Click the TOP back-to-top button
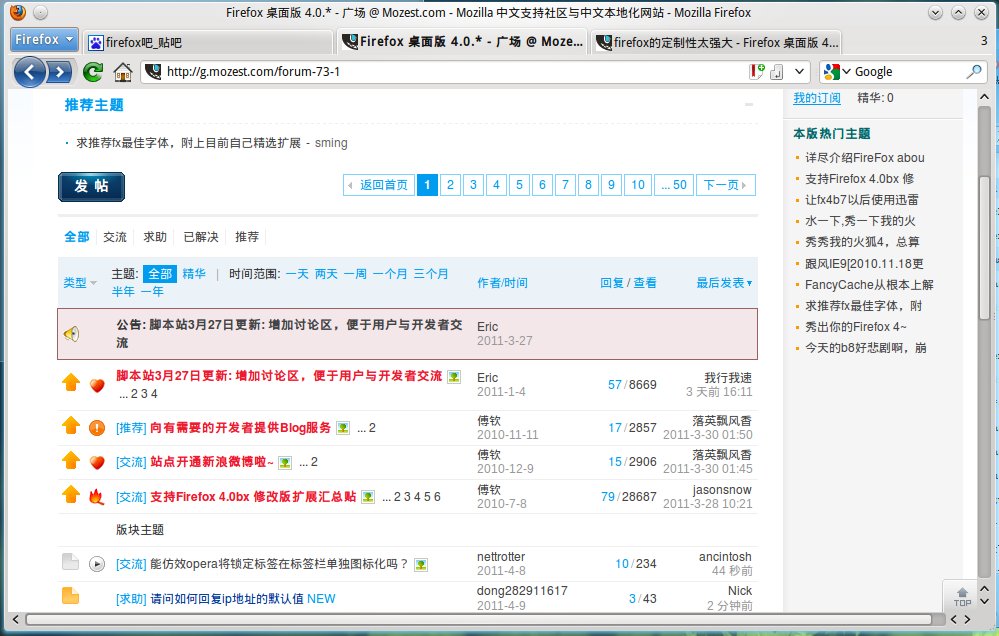 click(962, 597)
